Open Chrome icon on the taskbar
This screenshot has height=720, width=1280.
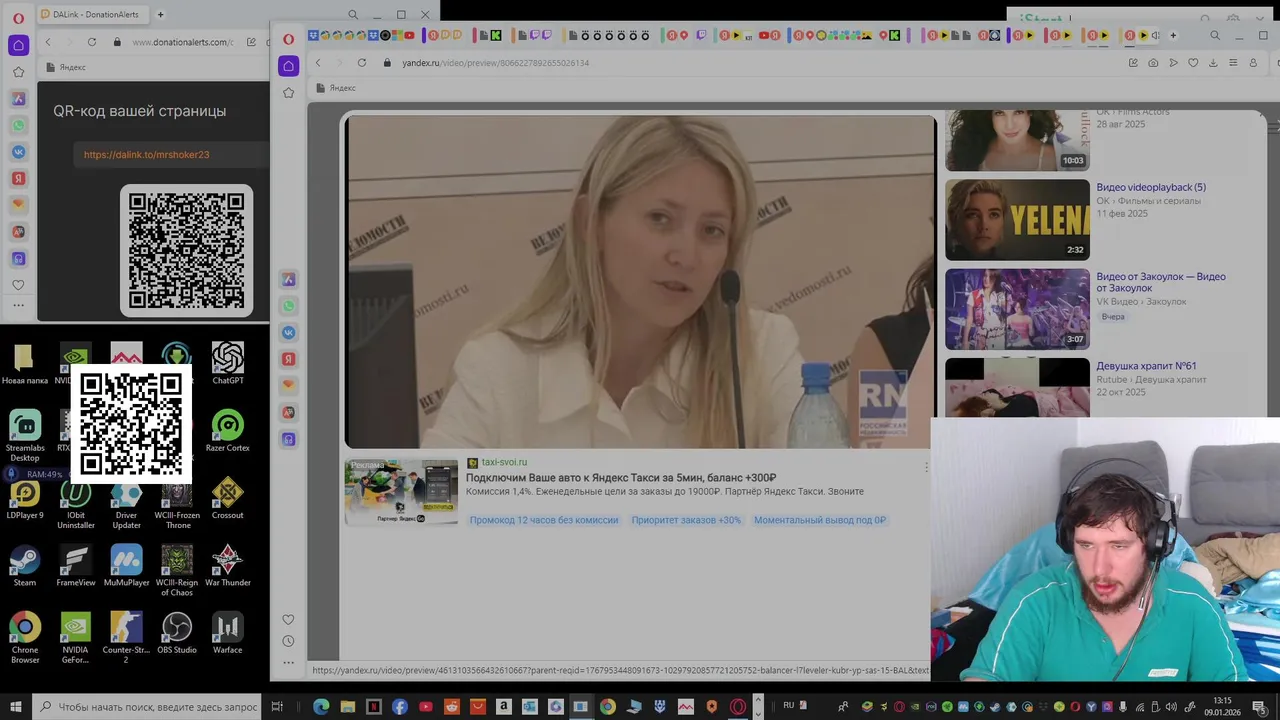click(607, 706)
